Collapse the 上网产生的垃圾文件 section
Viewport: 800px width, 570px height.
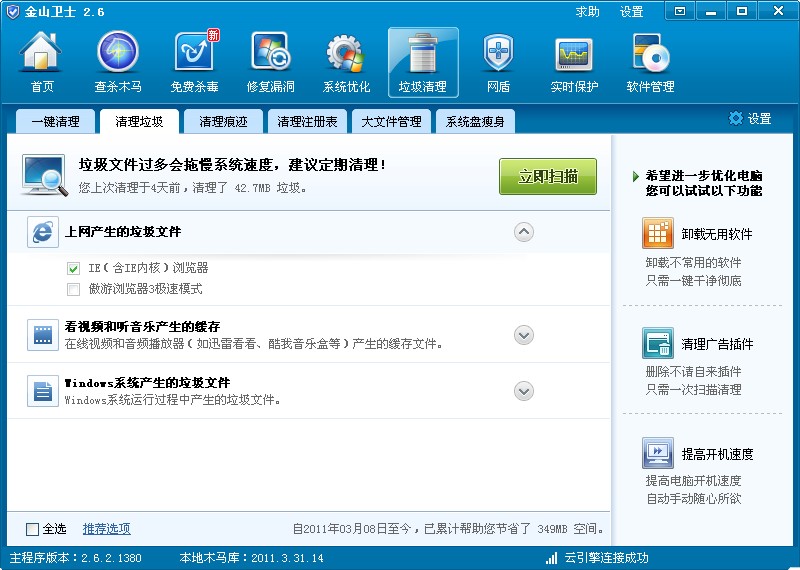click(x=523, y=232)
